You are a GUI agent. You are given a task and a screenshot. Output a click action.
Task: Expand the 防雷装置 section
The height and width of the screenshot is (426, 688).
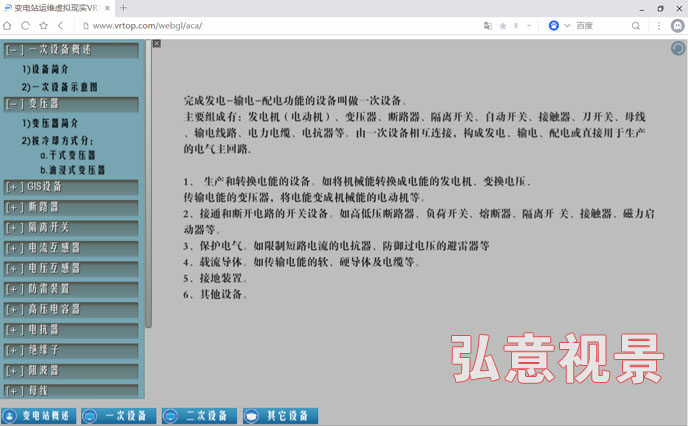coord(71,289)
